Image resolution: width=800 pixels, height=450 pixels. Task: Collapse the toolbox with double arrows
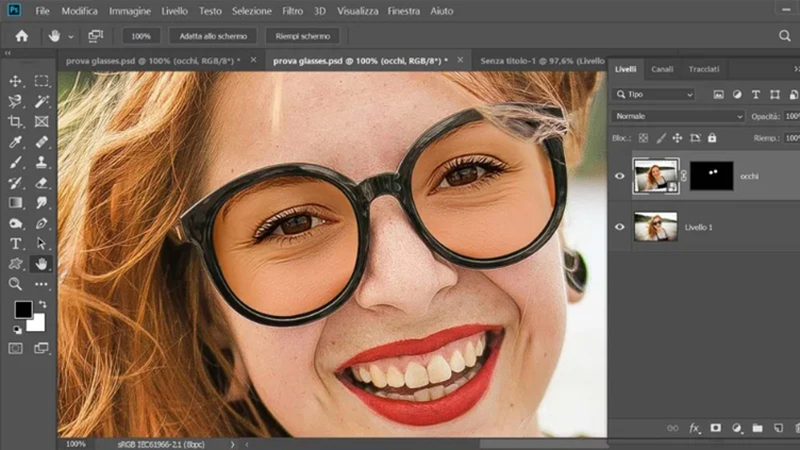[7, 53]
